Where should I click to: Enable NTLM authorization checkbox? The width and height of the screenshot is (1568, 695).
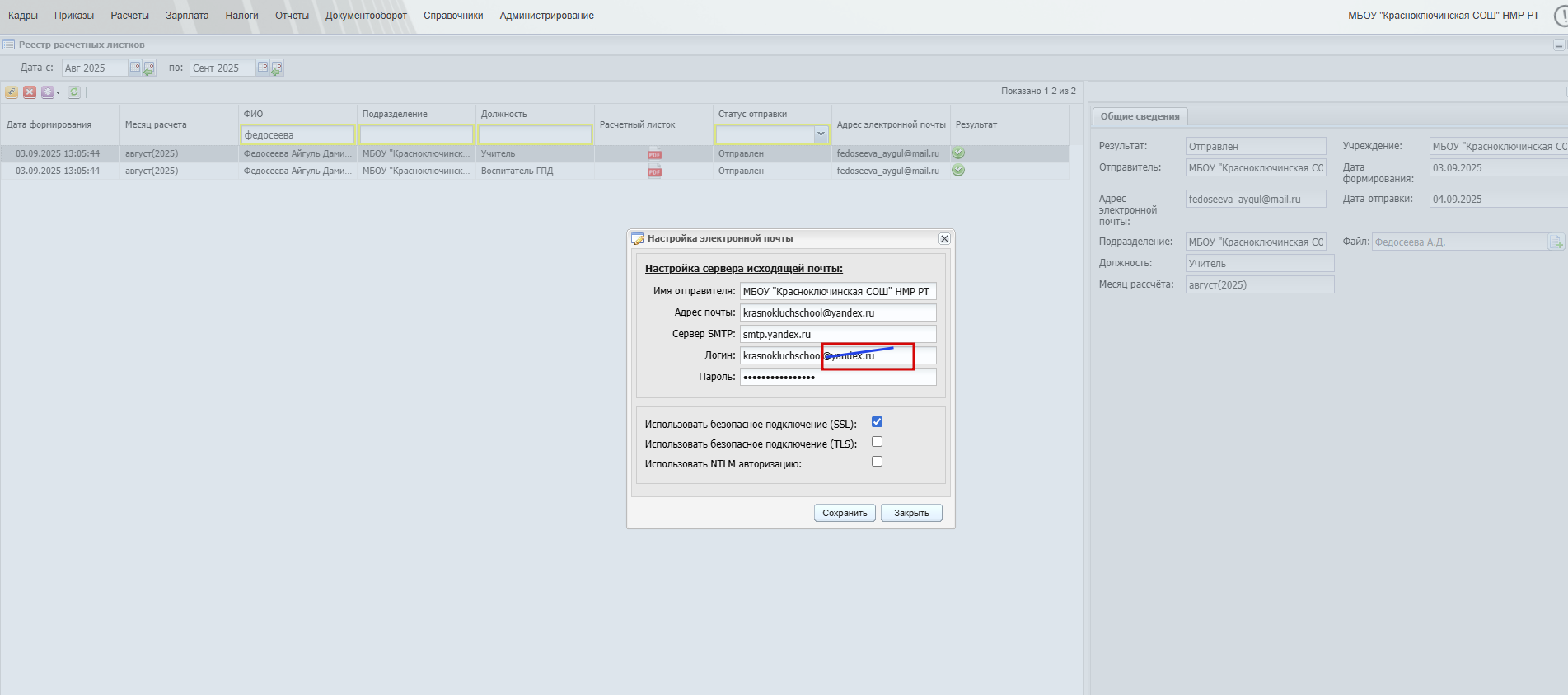(877, 462)
